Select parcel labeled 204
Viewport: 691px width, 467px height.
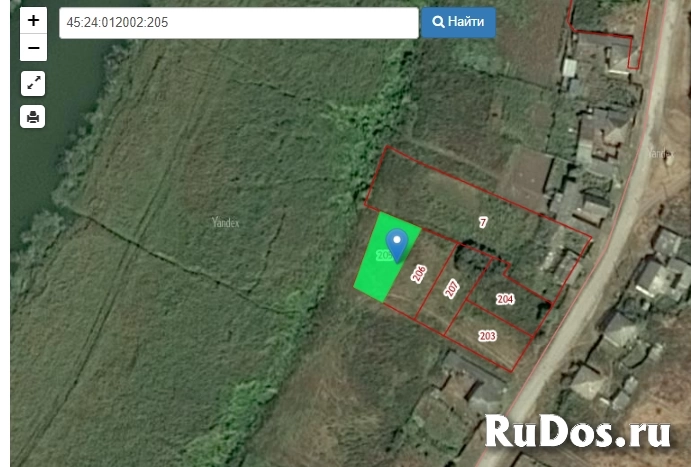click(505, 298)
